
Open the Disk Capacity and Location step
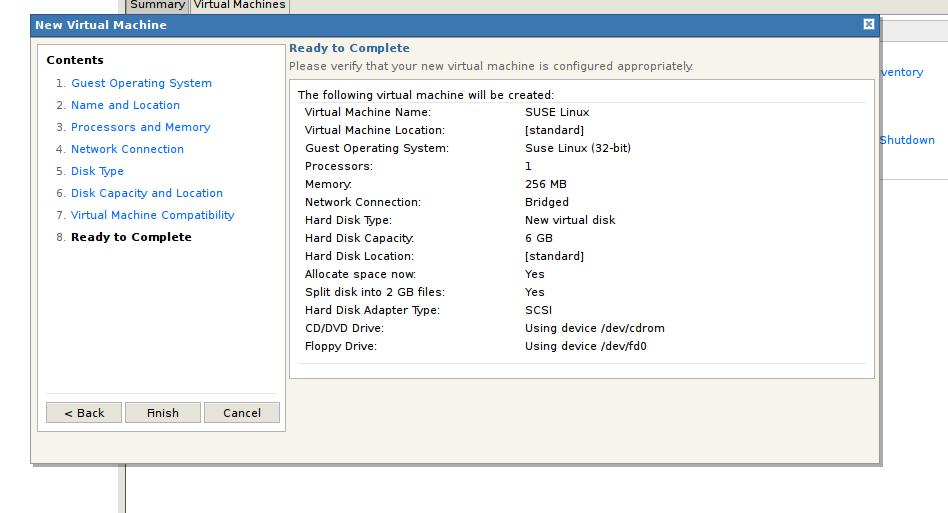pyautogui.click(x=146, y=194)
